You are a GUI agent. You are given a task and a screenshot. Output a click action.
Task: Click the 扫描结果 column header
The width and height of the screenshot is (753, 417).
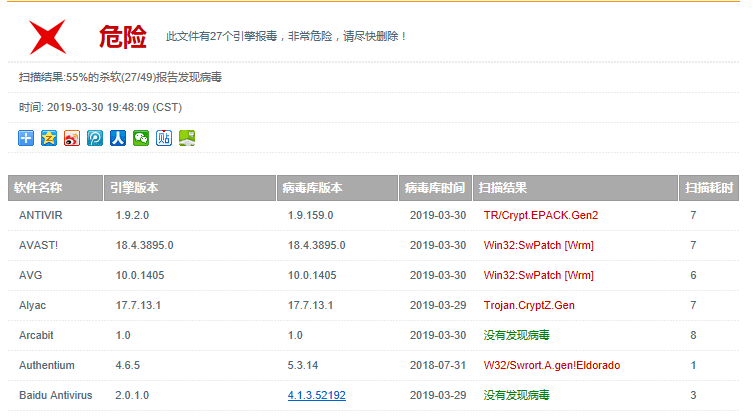pos(575,188)
